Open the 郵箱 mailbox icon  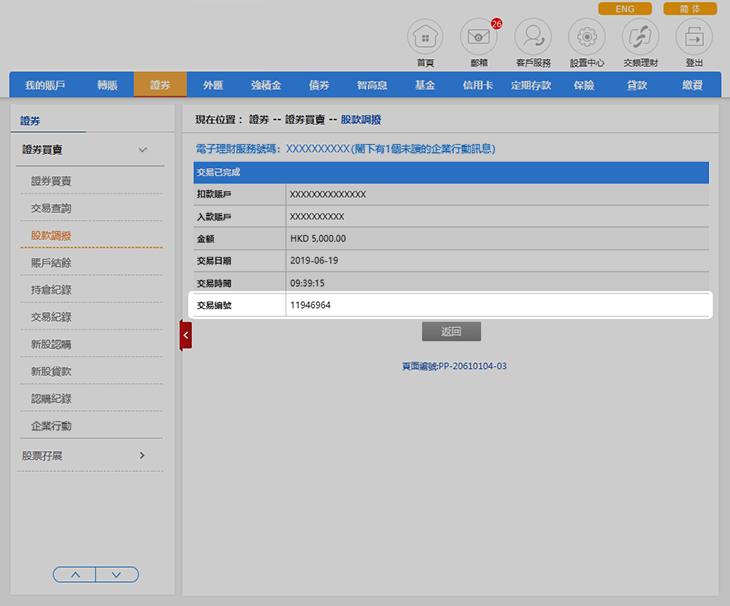click(x=478, y=38)
